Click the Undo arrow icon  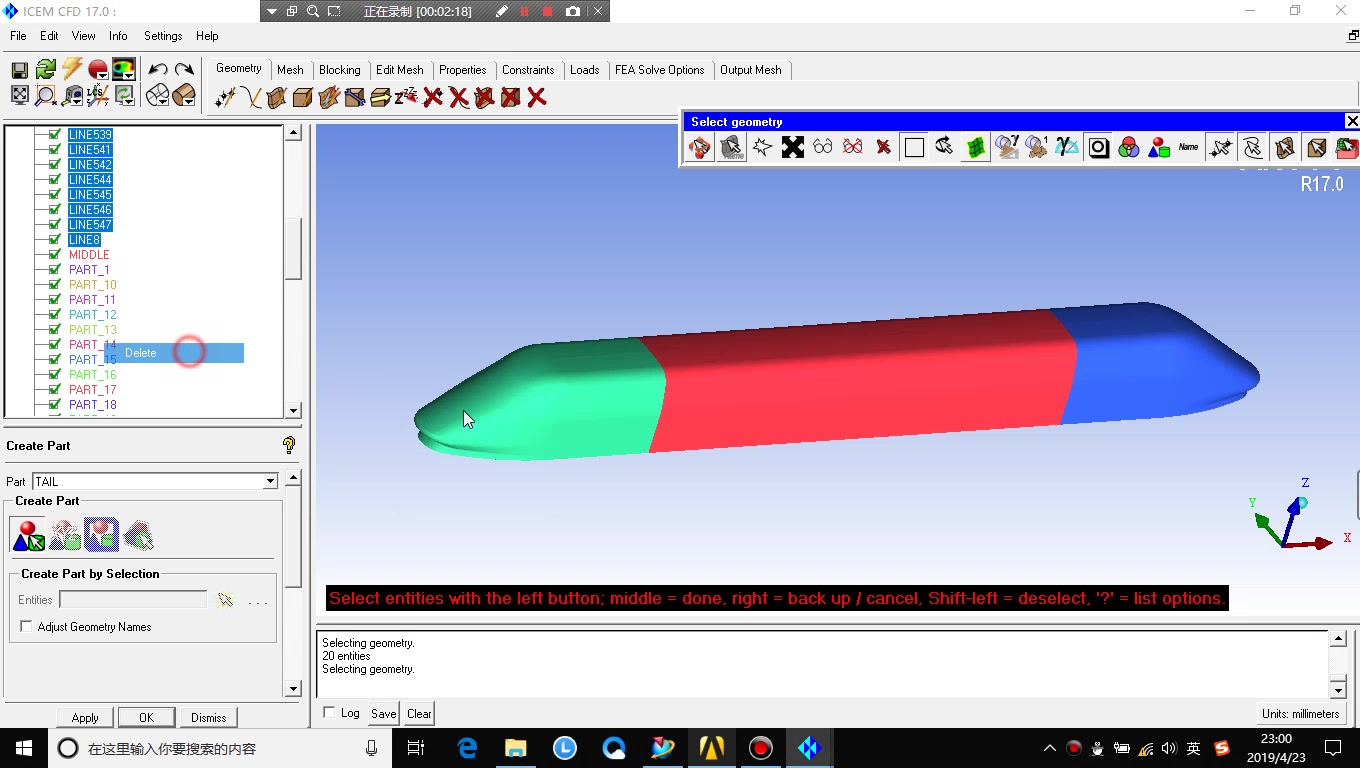158,68
